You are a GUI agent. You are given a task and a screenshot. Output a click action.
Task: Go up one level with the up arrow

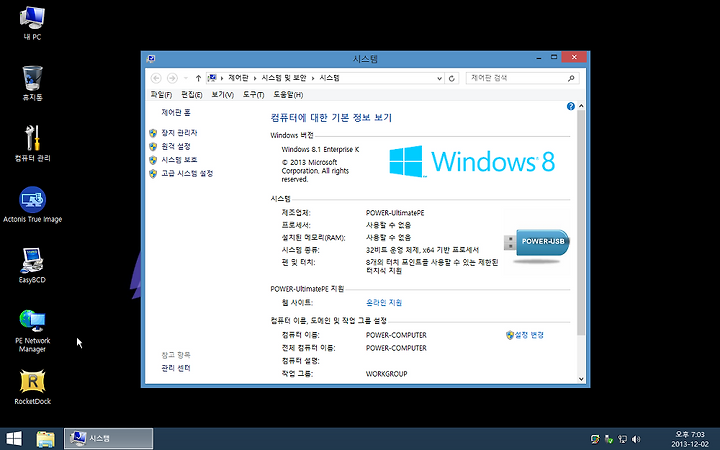coord(198,78)
